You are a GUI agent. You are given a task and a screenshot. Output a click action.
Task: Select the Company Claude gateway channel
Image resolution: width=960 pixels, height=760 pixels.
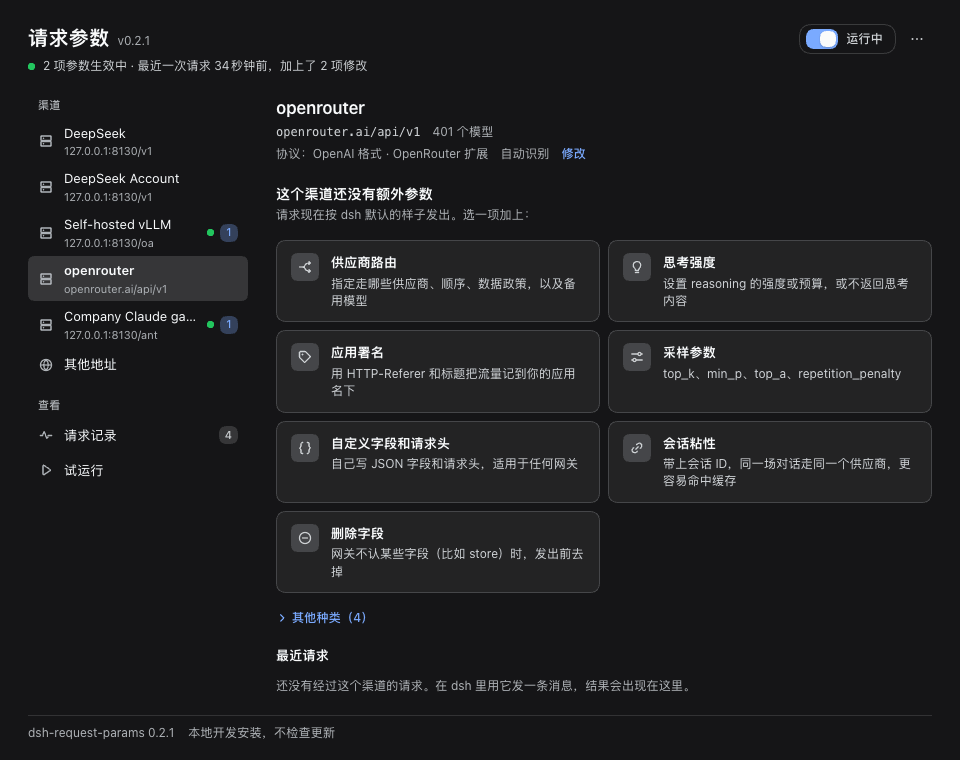[x=138, y=325]
